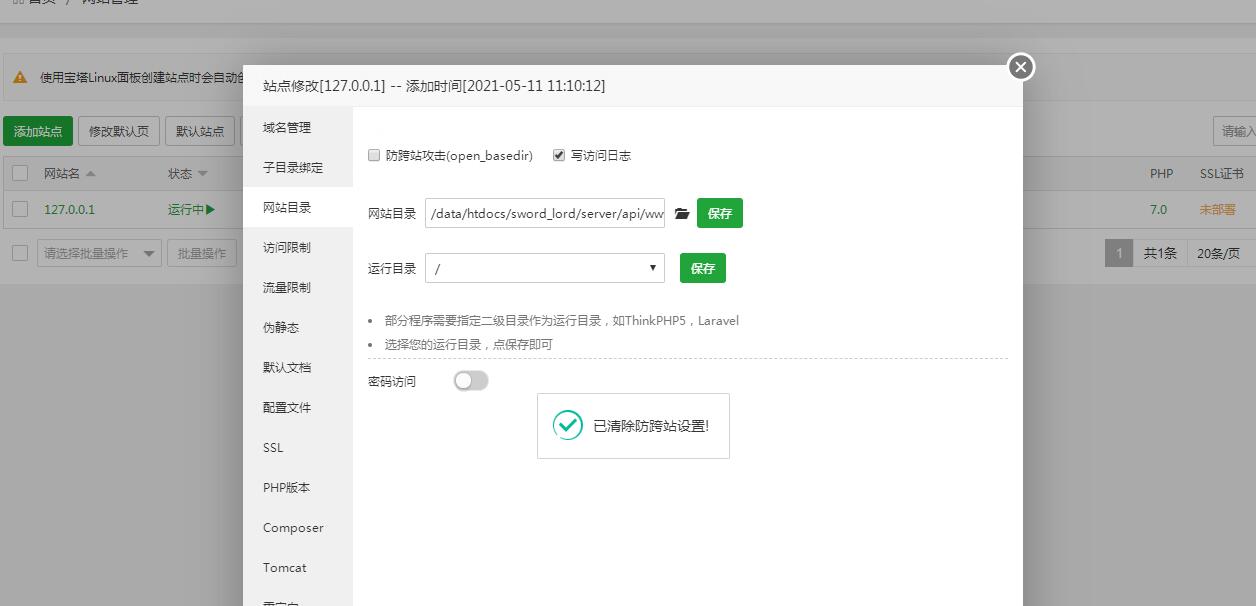Open the 运行目录 dropdown
The image size is (1256, 606).
click(545, 268)
